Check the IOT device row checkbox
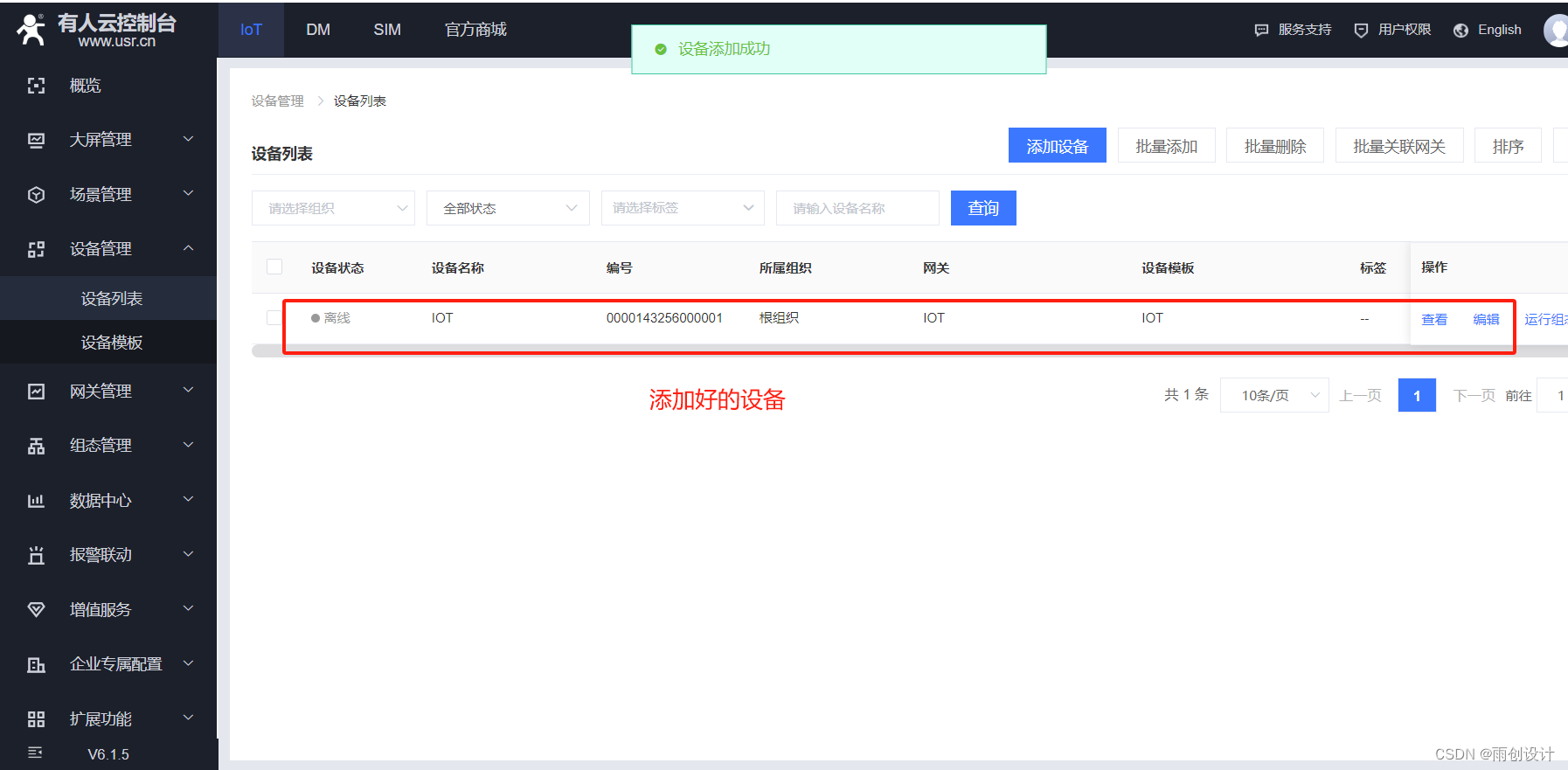Screen dimensions: 1568x770 [x=274, y=317]
